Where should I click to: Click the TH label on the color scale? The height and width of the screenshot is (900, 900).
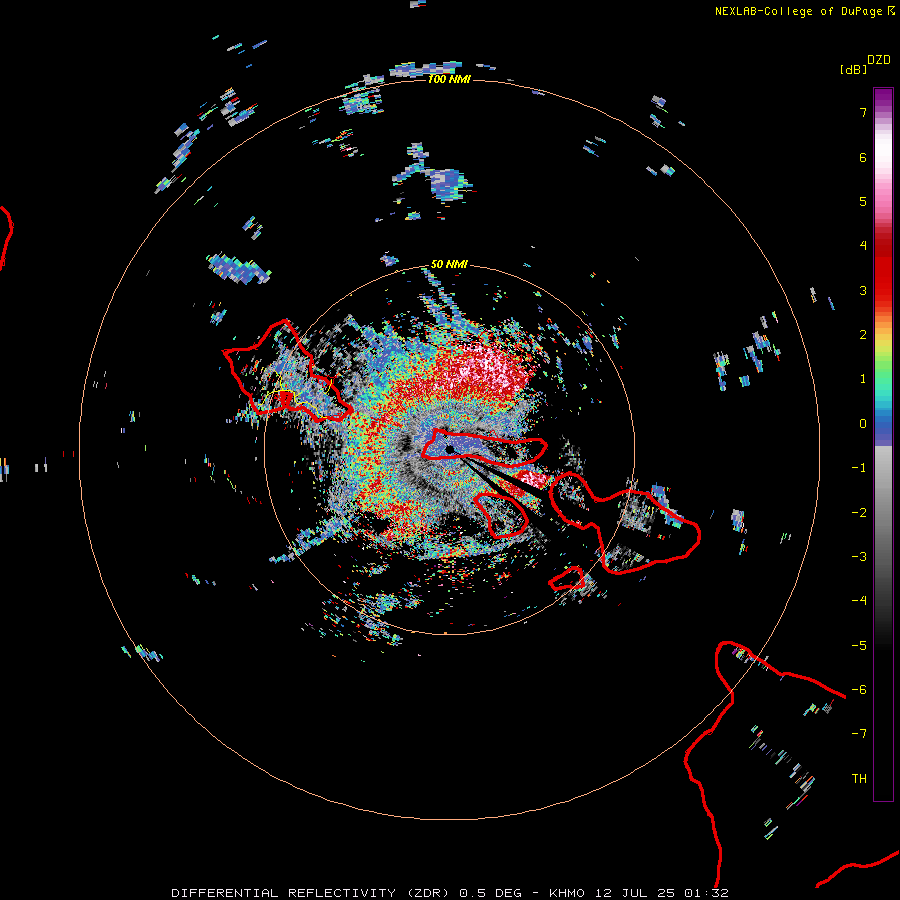click(x=859, y=778)
